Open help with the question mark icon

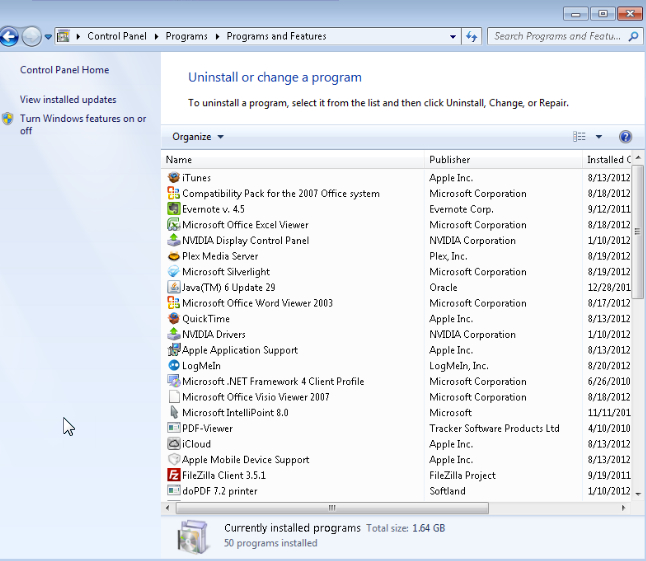click(625, 137)
